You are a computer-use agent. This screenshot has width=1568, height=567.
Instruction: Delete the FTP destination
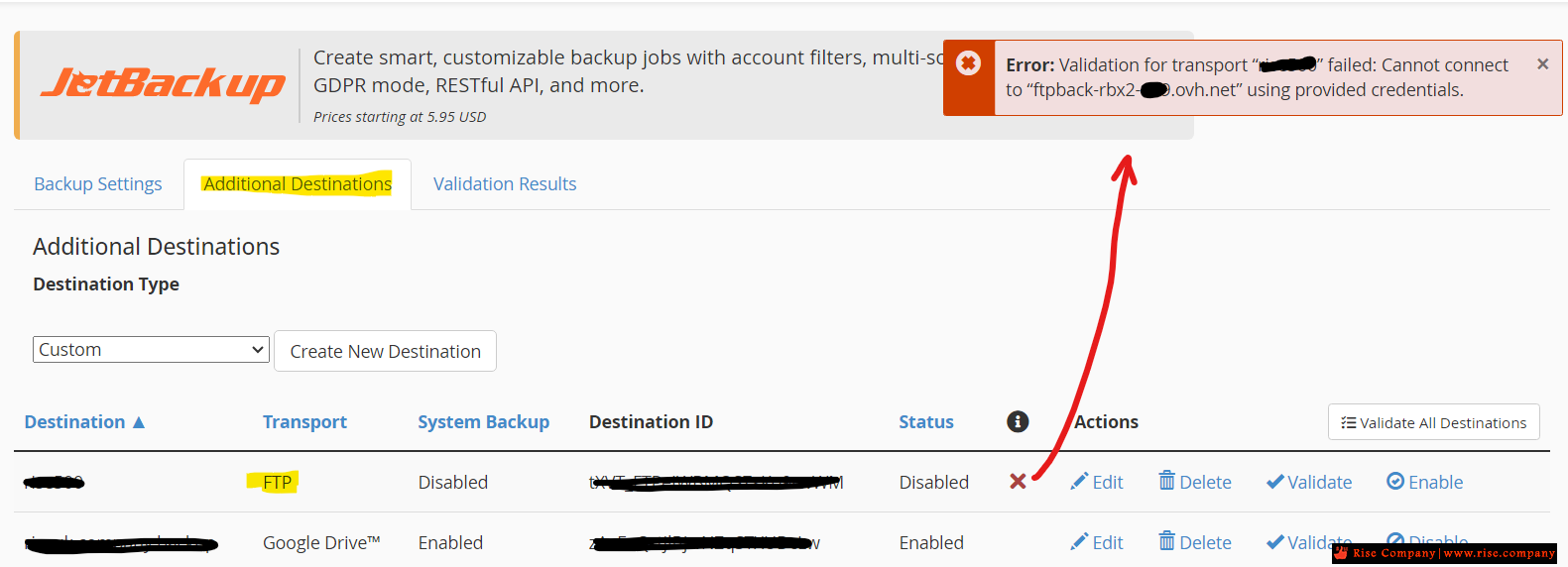click(x=1195, y=482)
